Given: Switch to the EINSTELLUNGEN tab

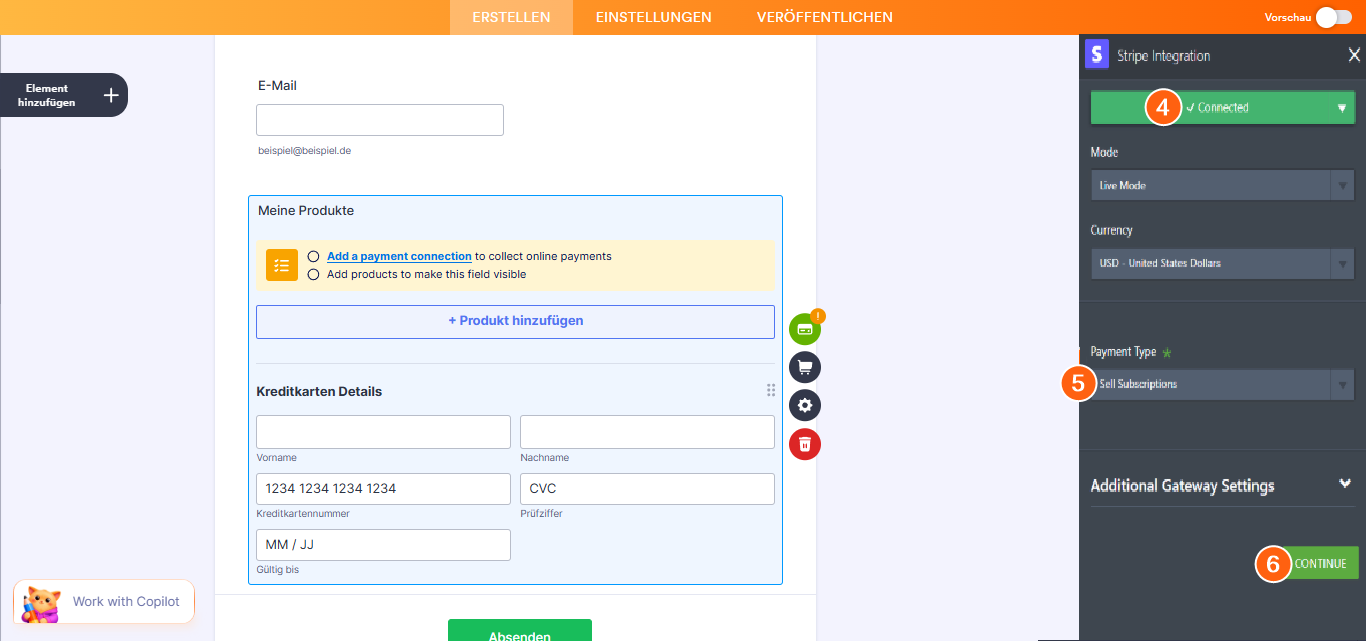Looking at the screenshot, I should tap(653, 17).
